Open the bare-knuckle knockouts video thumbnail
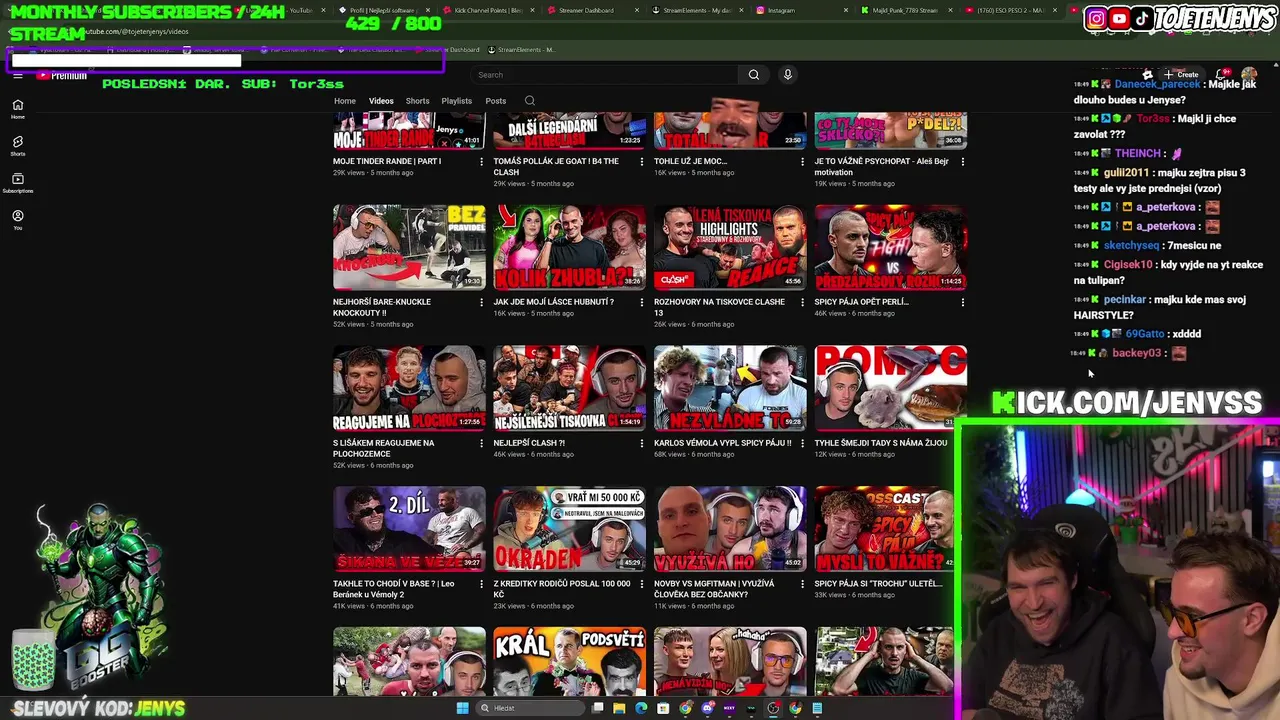The width and height of the screenshot is (1280, 720). pos(409,248)
